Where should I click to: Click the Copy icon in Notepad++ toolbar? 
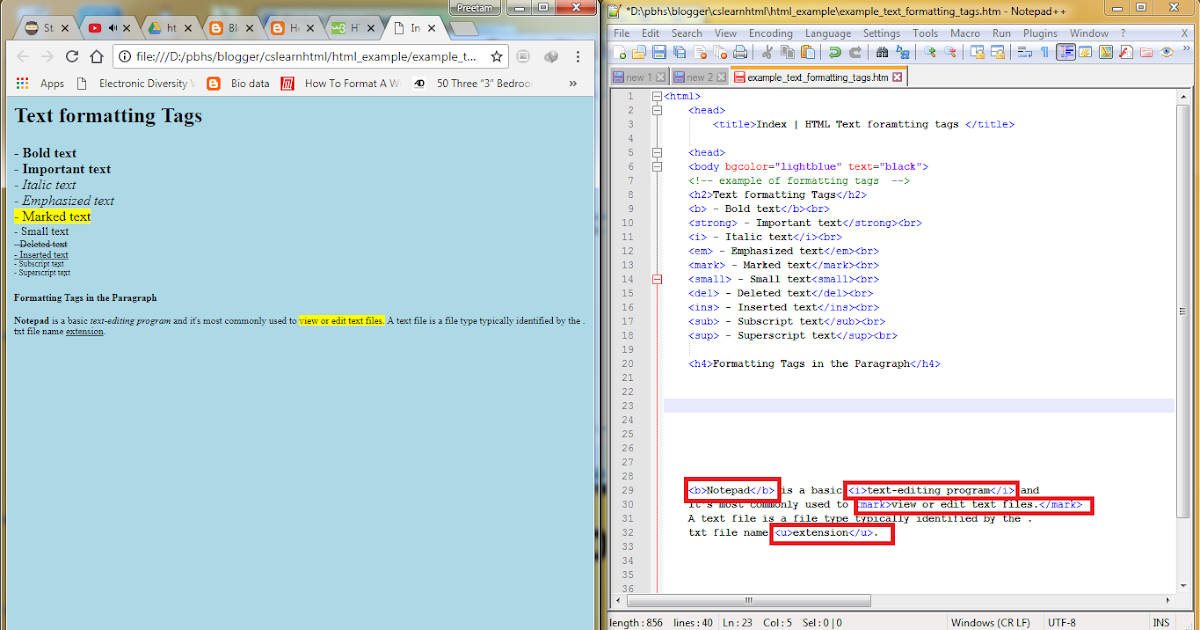pos(788,52)
